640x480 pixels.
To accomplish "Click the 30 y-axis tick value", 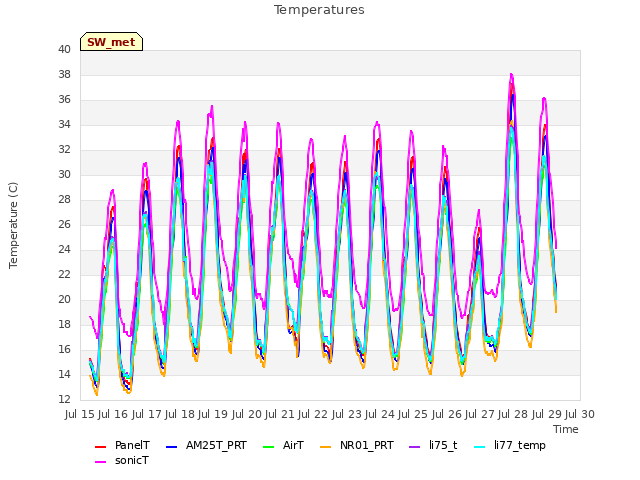I will pos(64,174).
